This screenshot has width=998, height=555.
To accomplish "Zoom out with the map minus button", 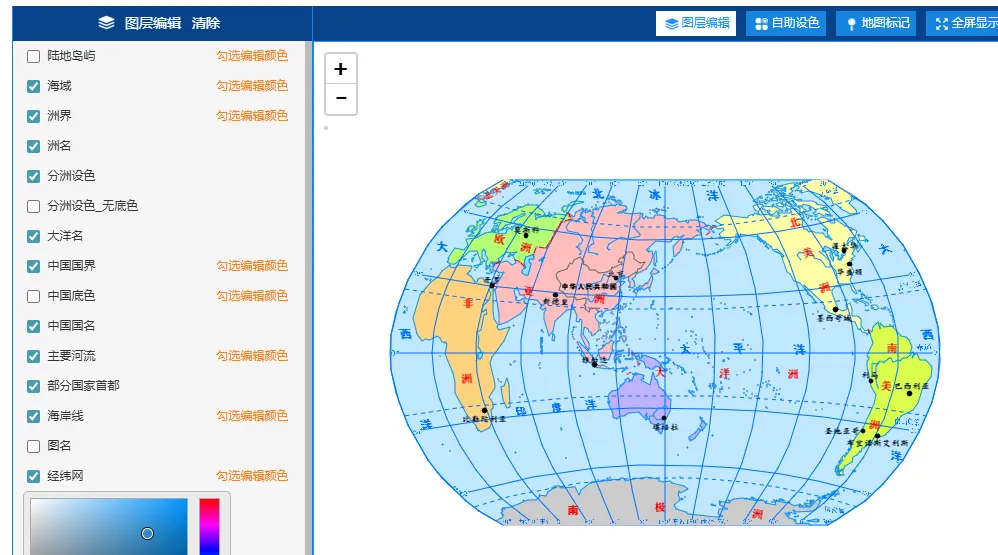I will 341,99.
